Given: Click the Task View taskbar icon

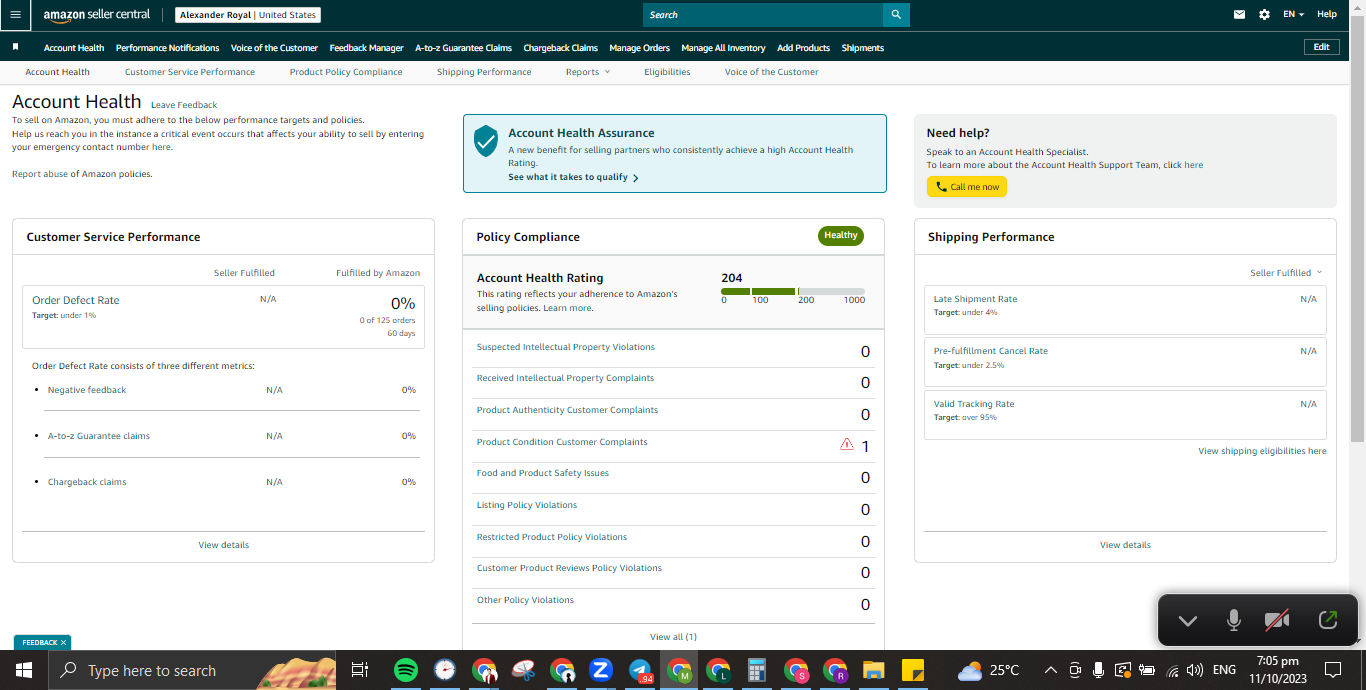Looking at the screenshot, I should tap(360, 670).
